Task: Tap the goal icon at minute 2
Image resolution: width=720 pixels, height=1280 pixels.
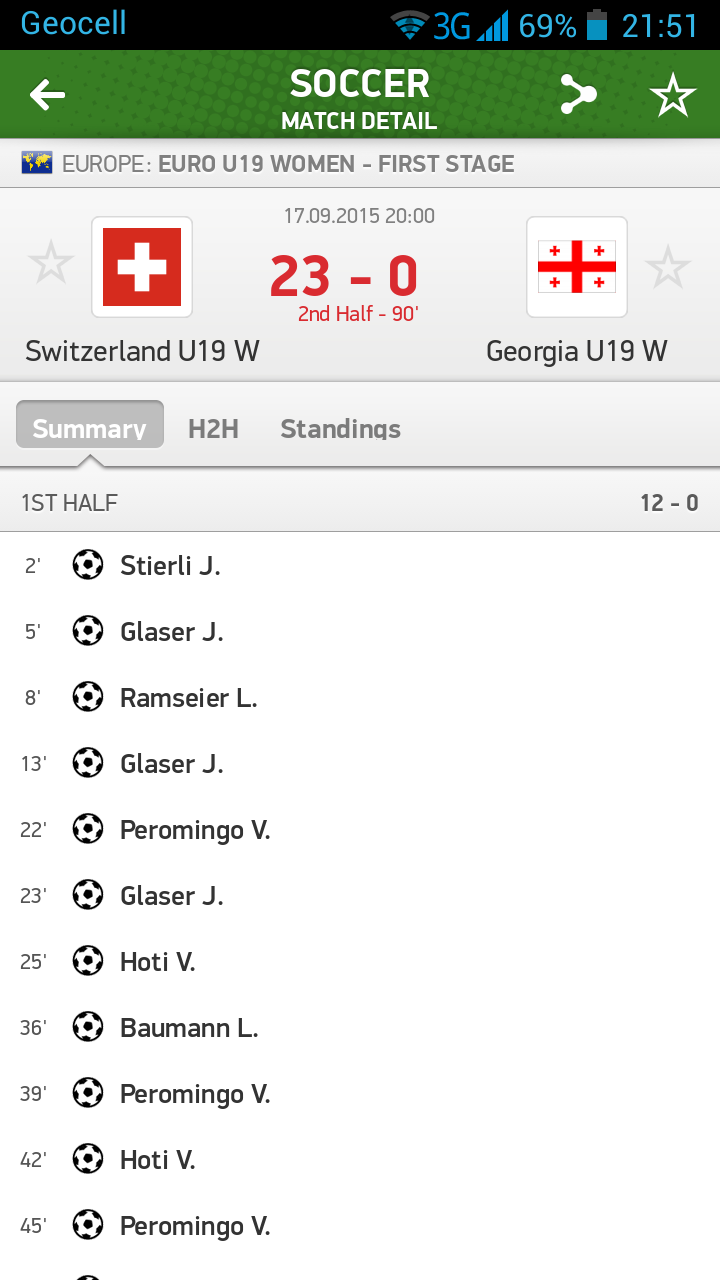Action: 88,565
